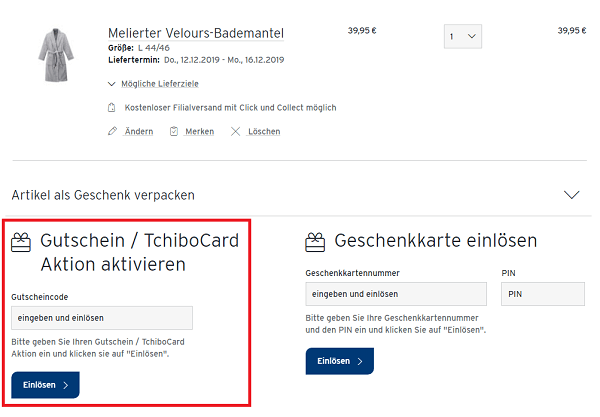Image resolution: width=600 pixels, height=417 pixels.
Task: Click the Gutschein gift icon
Action: pos(22,242)
